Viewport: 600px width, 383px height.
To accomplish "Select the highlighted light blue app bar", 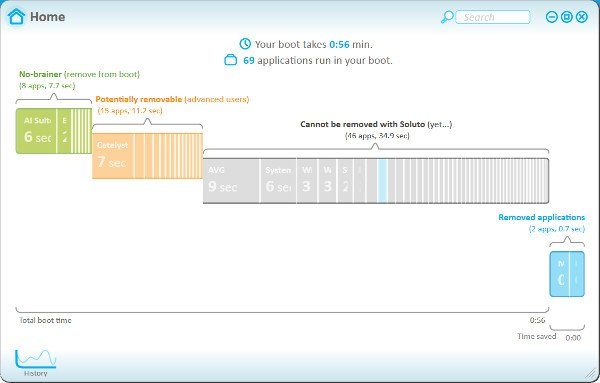I will (x=382, y=181).
